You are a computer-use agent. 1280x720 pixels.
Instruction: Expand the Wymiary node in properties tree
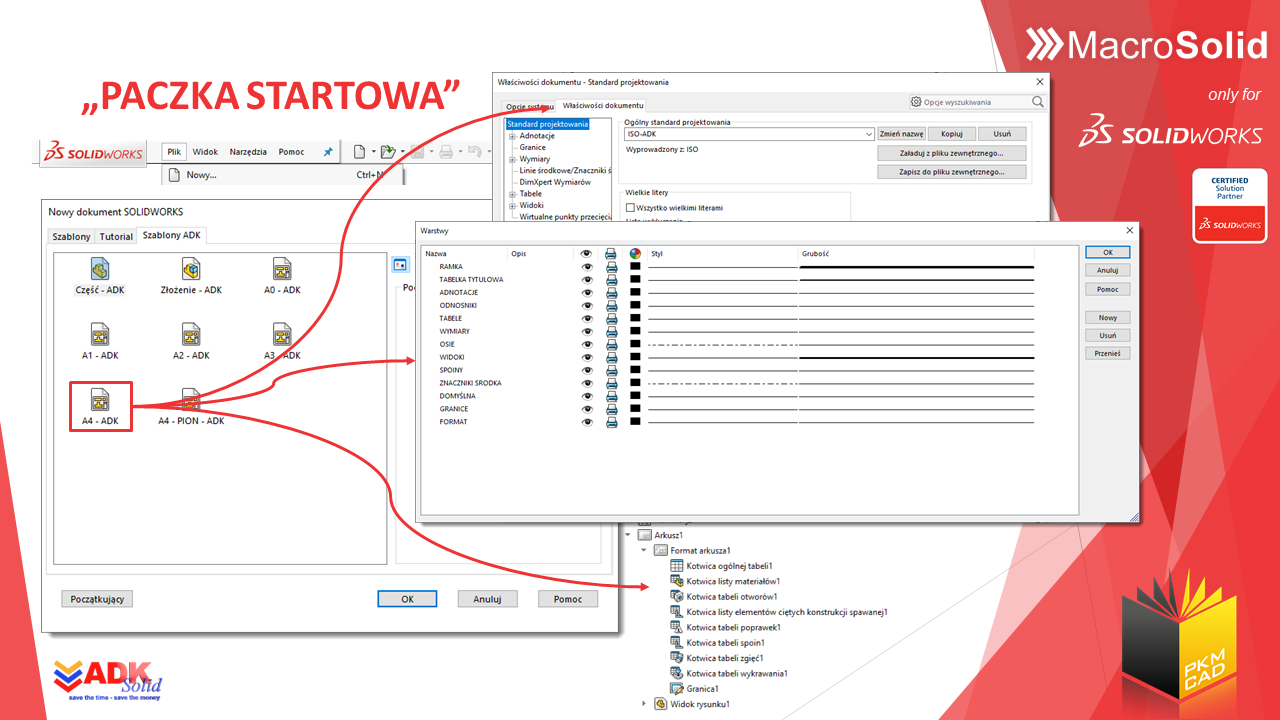point(512,159)
